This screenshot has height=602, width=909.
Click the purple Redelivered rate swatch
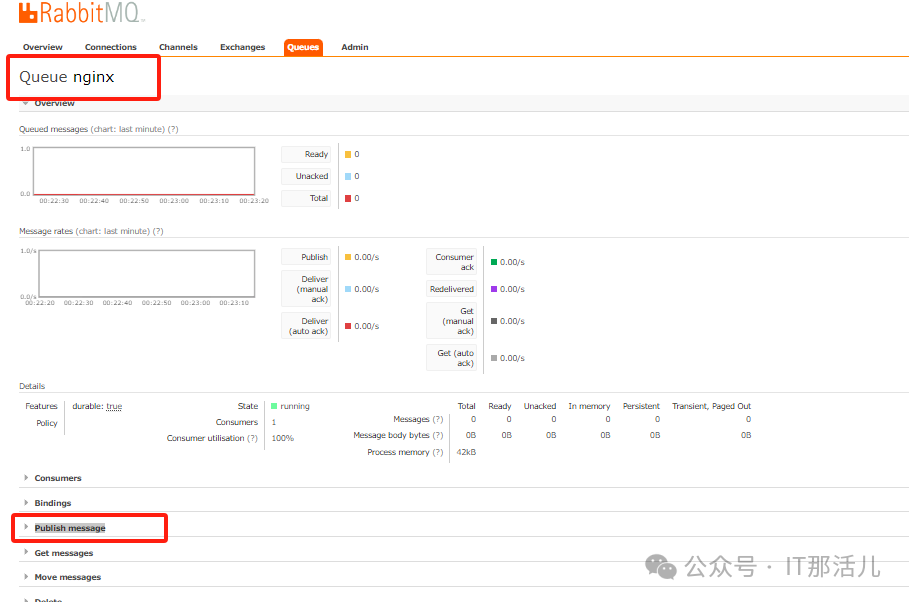(494, 289)
